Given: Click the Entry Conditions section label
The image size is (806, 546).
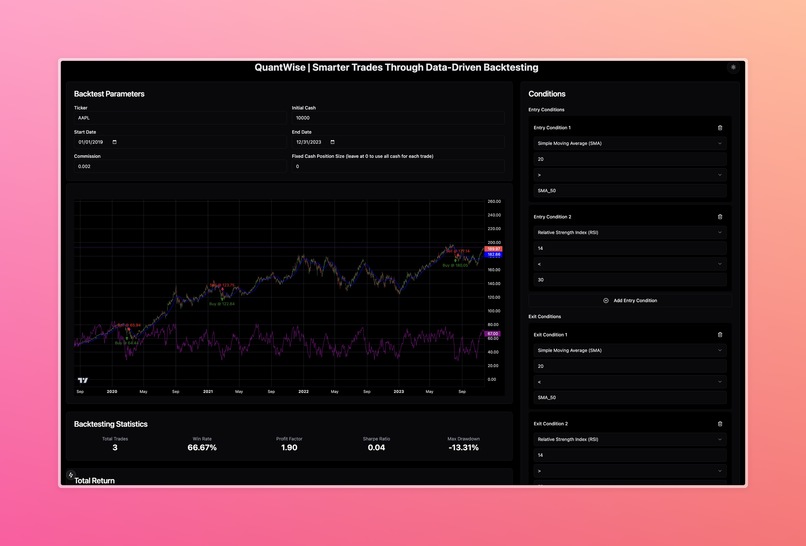Looking at the screenshot, I should pyautogui.click(x=546, y=110).
